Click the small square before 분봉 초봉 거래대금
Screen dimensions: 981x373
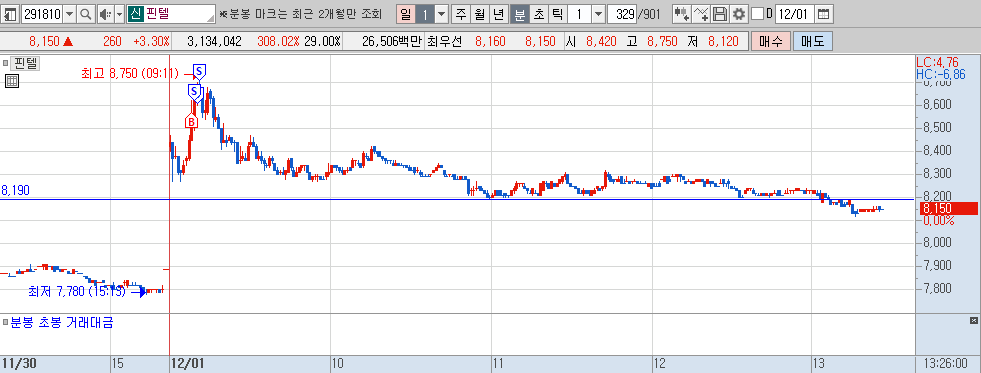[6, 323]
